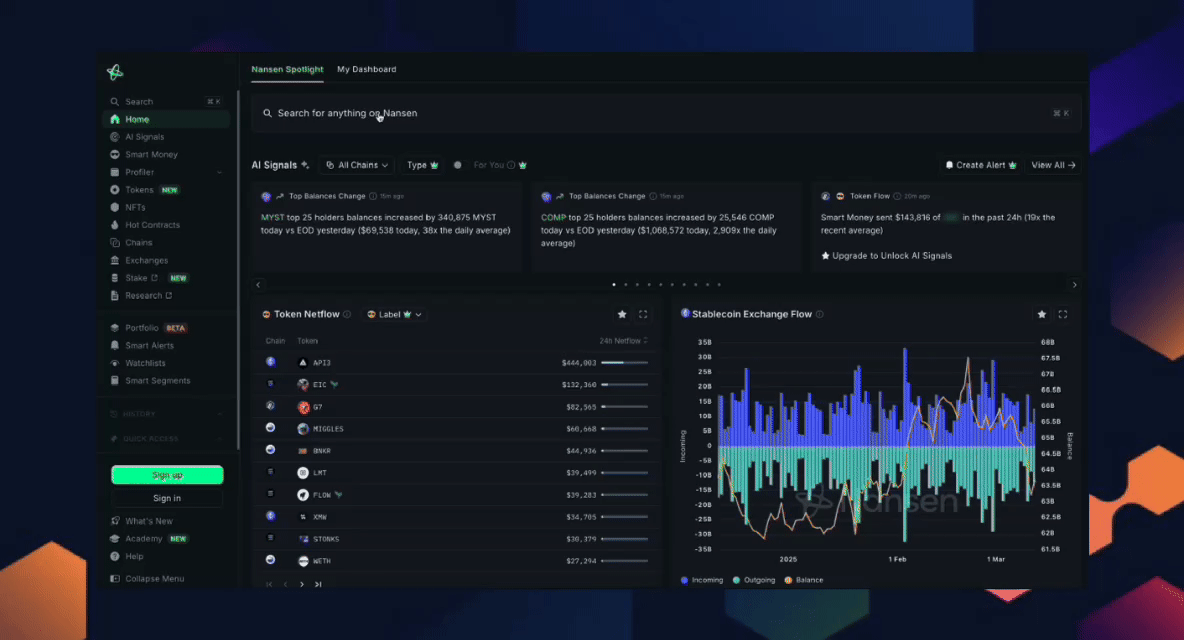Switch to the My Dashboard tab
This screenshot has width=1184, height=640.
[366, 70]
